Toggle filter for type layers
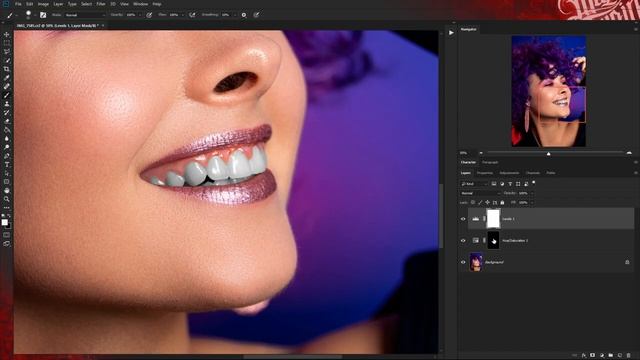 [x=510, y=184]
